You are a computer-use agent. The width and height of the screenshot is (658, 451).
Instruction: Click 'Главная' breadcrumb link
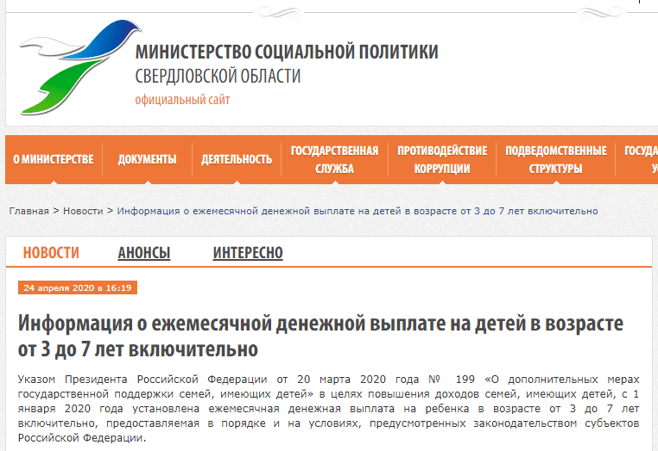coord(29,211)
